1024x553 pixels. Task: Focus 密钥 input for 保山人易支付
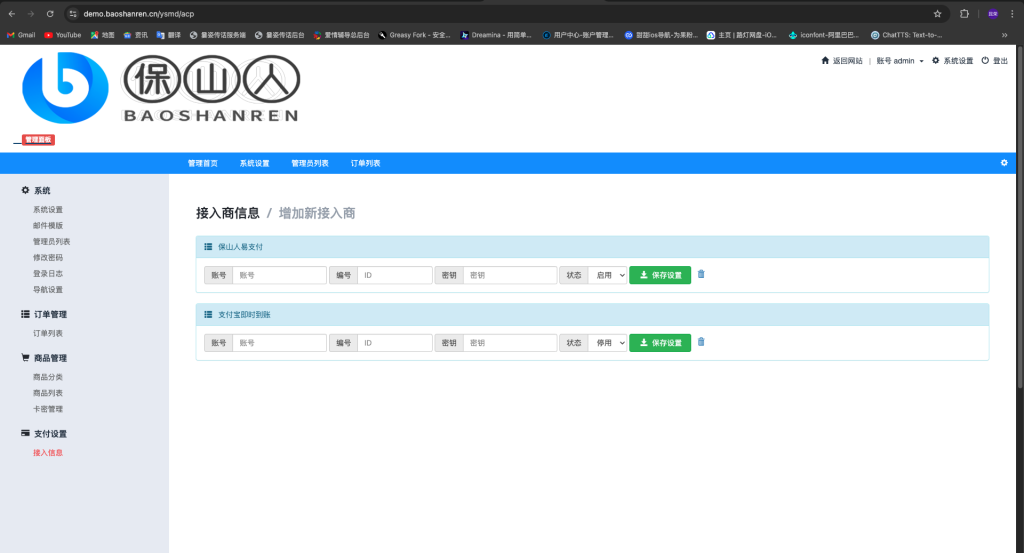click(510, 275)
